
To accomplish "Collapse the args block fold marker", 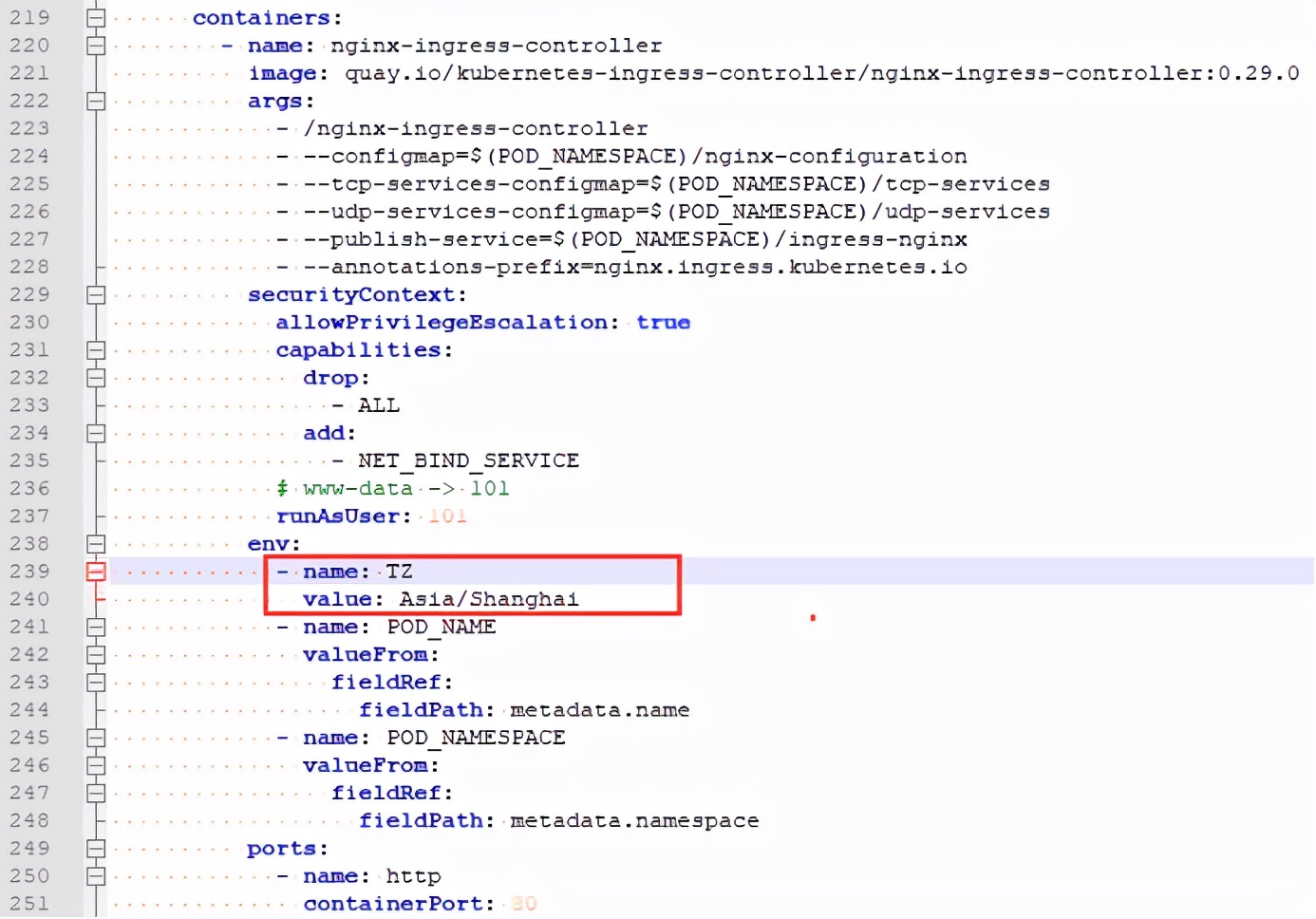I will (x=96, y=101).
